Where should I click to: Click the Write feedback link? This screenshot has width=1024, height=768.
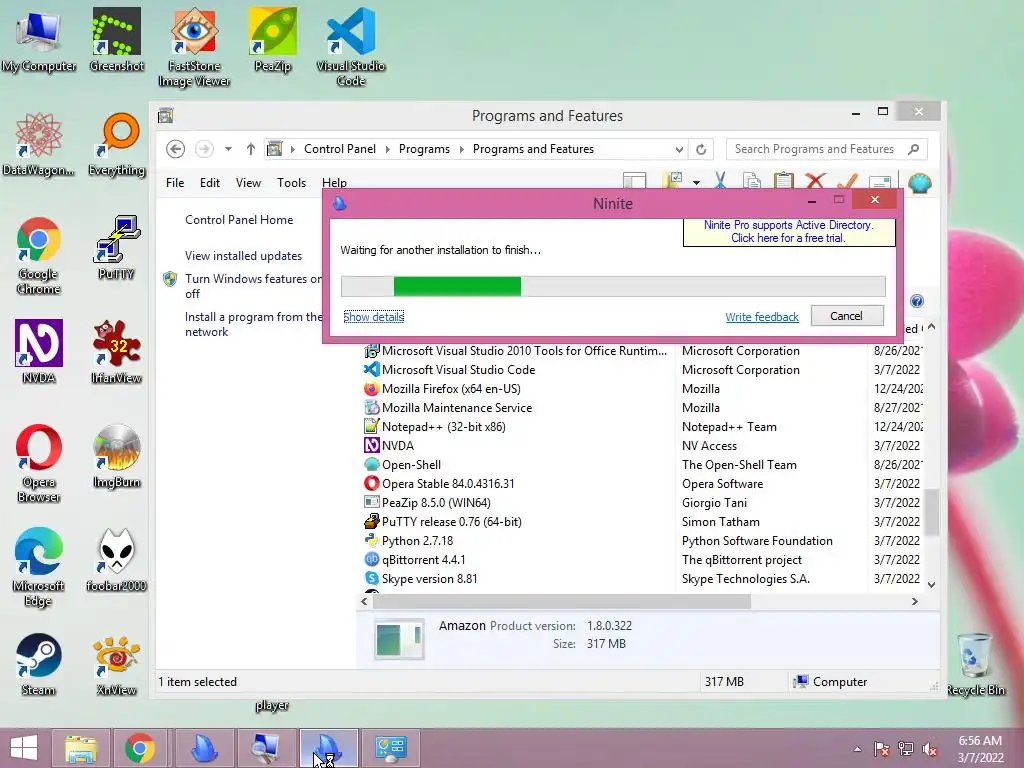point(761,317)
